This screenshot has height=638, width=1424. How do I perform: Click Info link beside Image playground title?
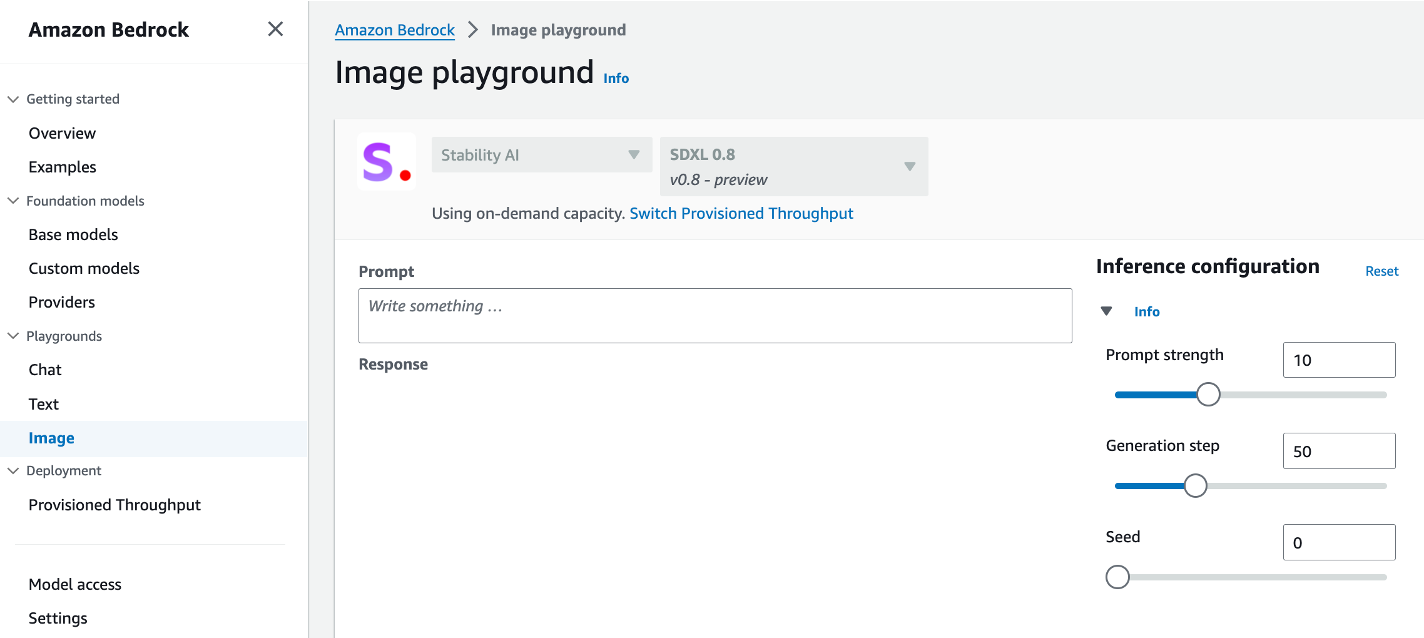coord(616,78)
